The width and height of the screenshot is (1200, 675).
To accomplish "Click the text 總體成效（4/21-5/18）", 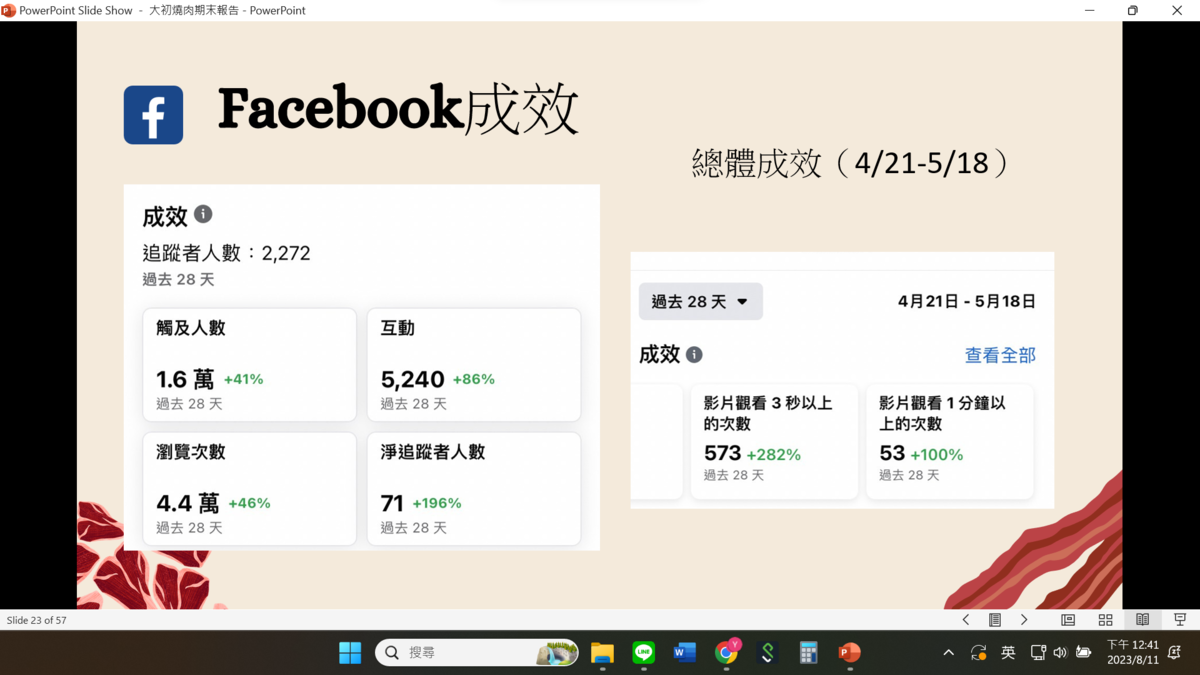I will [x=853, y=163].
